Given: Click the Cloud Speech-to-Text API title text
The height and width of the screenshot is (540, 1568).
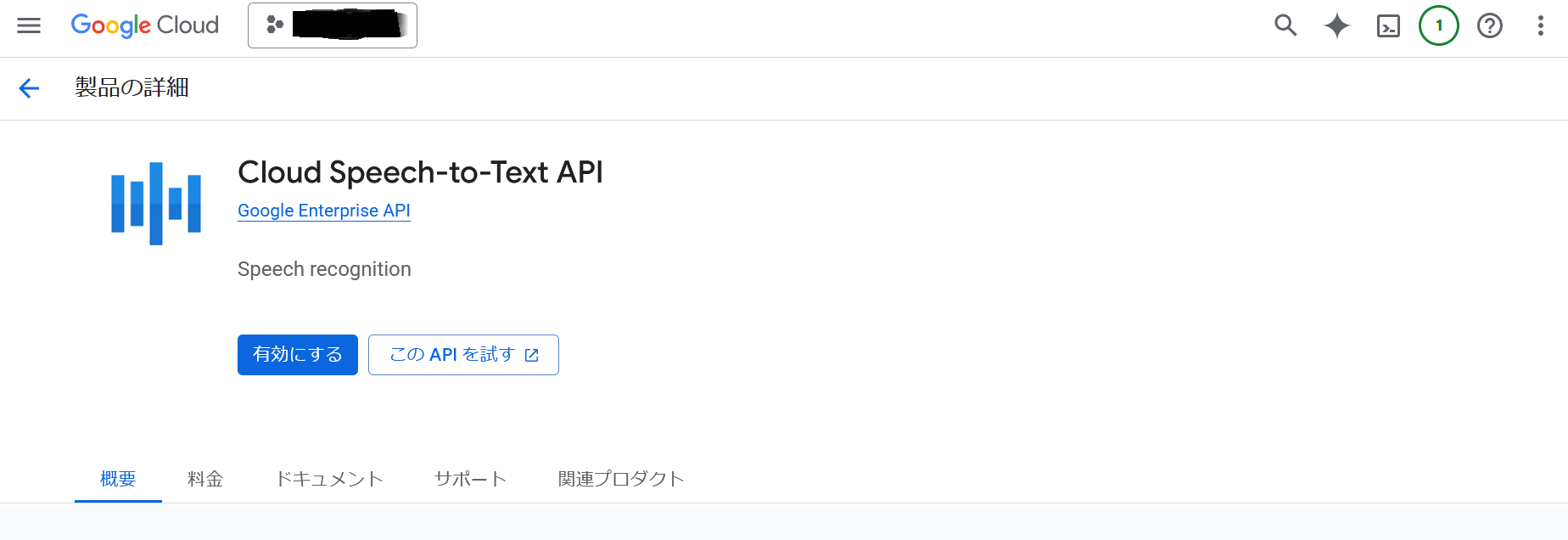Looking at the screenshot, I should (420, 172).
